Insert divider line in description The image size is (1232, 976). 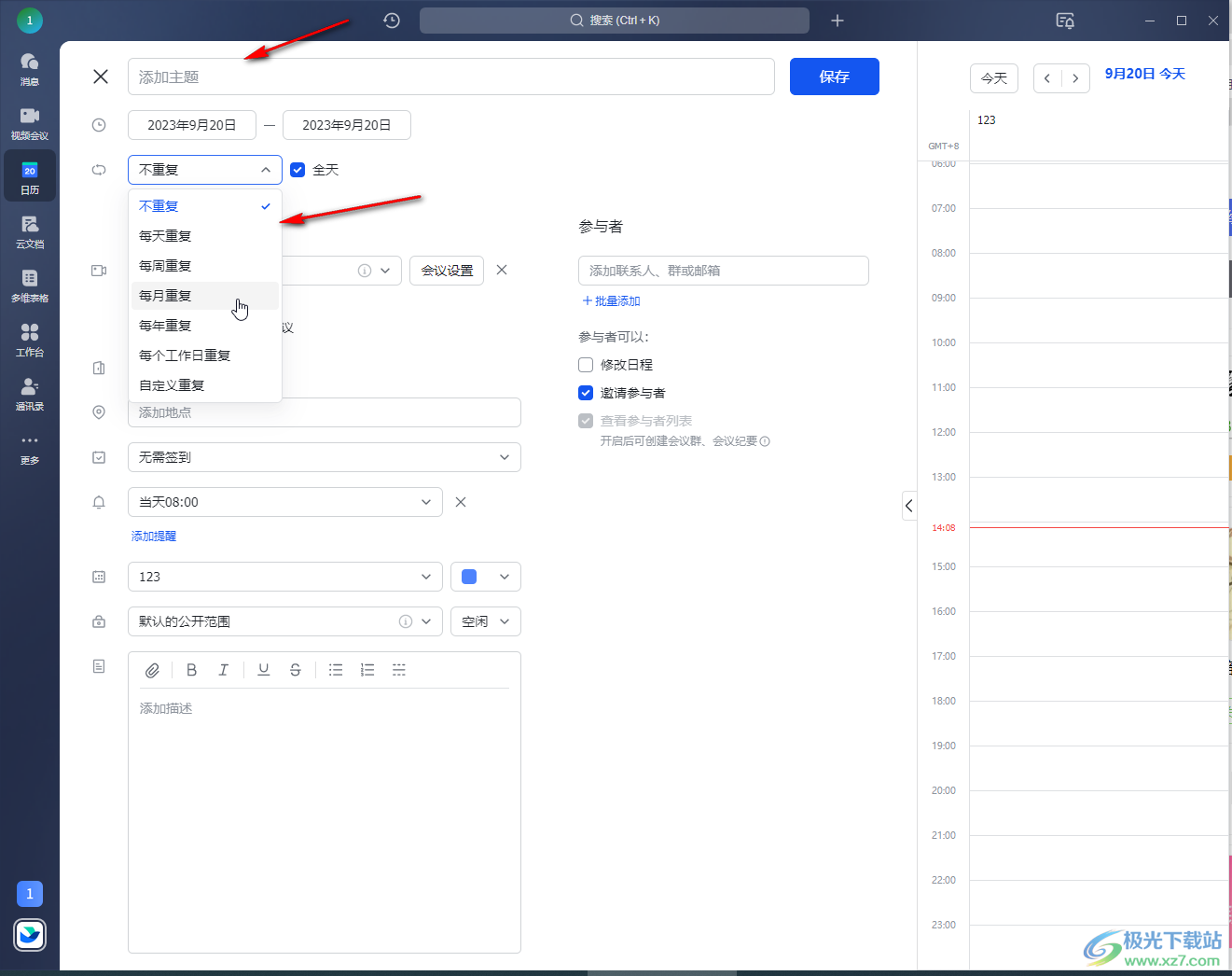tap(399, 670)
